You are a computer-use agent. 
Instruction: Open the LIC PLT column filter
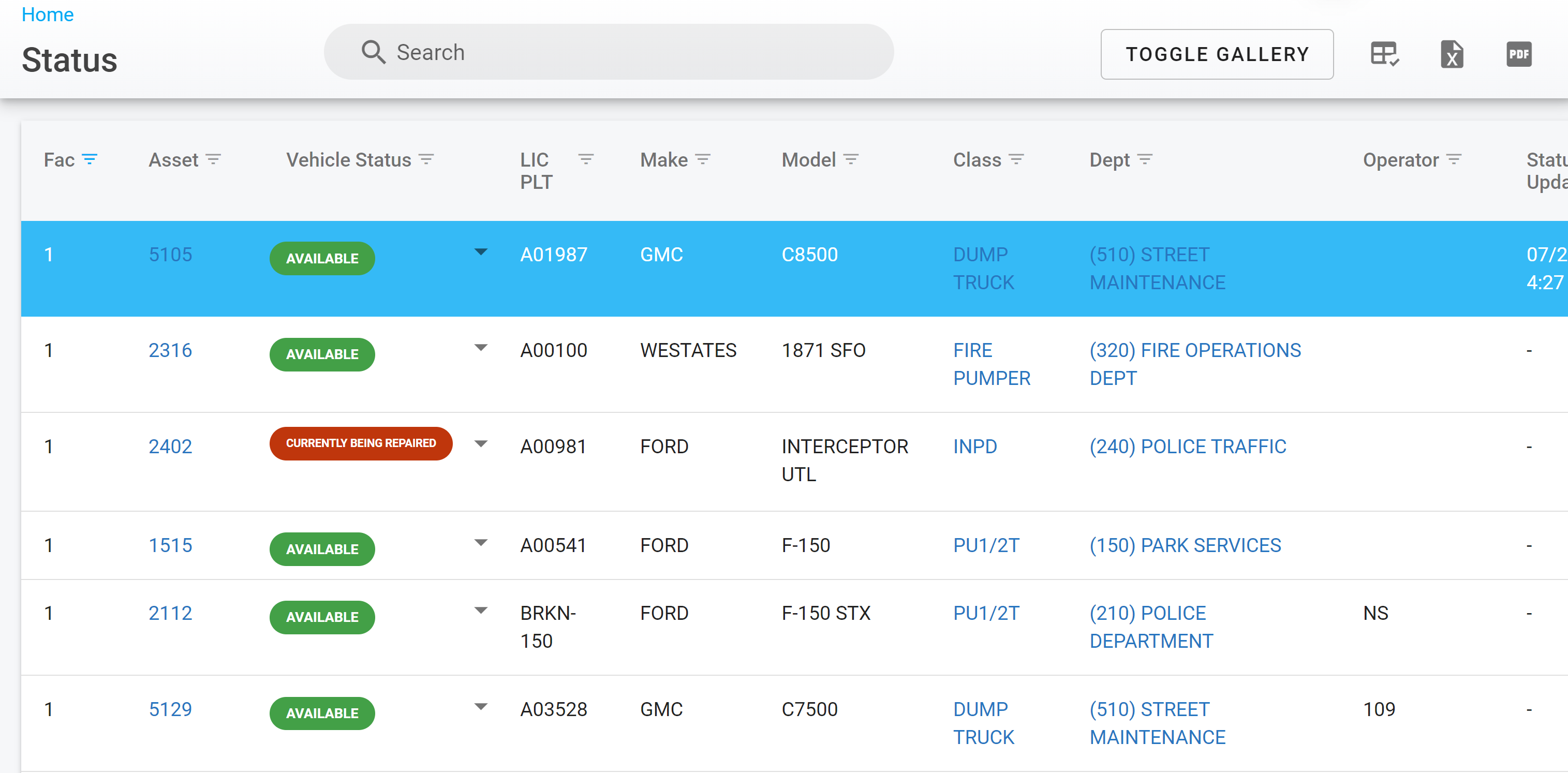[x=586, y=159]
